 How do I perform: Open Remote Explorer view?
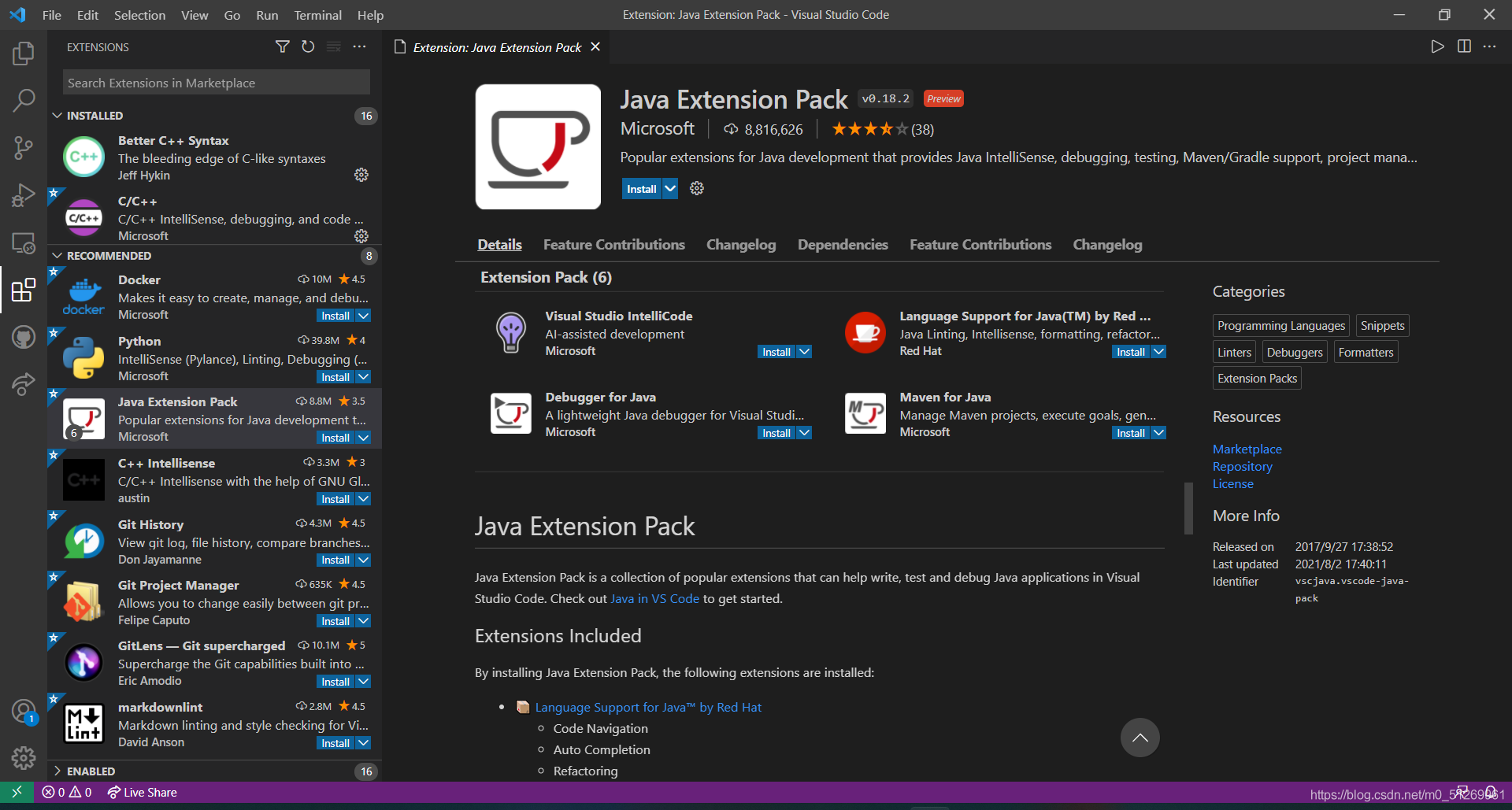coord(24,242)
